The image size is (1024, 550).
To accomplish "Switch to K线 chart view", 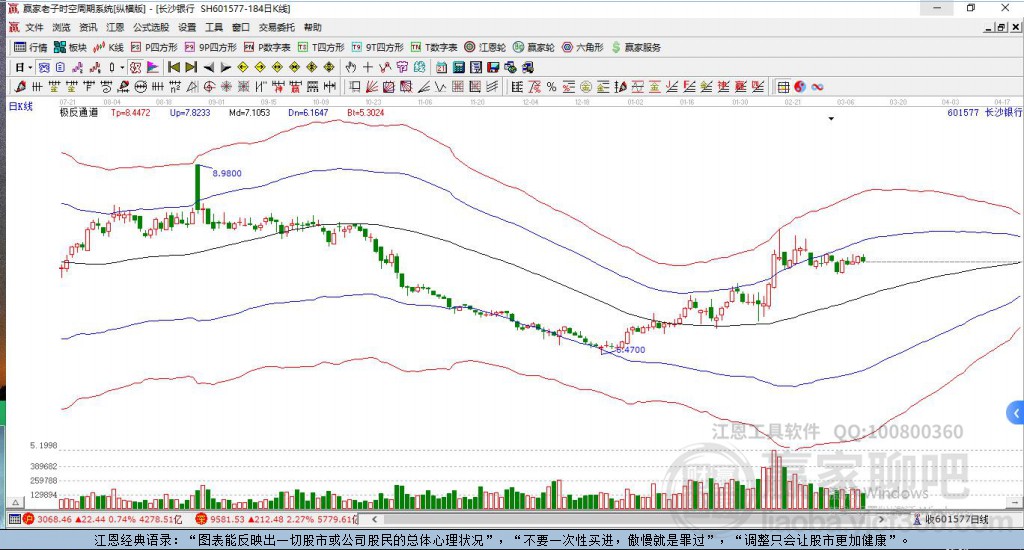I will point(108,47).
